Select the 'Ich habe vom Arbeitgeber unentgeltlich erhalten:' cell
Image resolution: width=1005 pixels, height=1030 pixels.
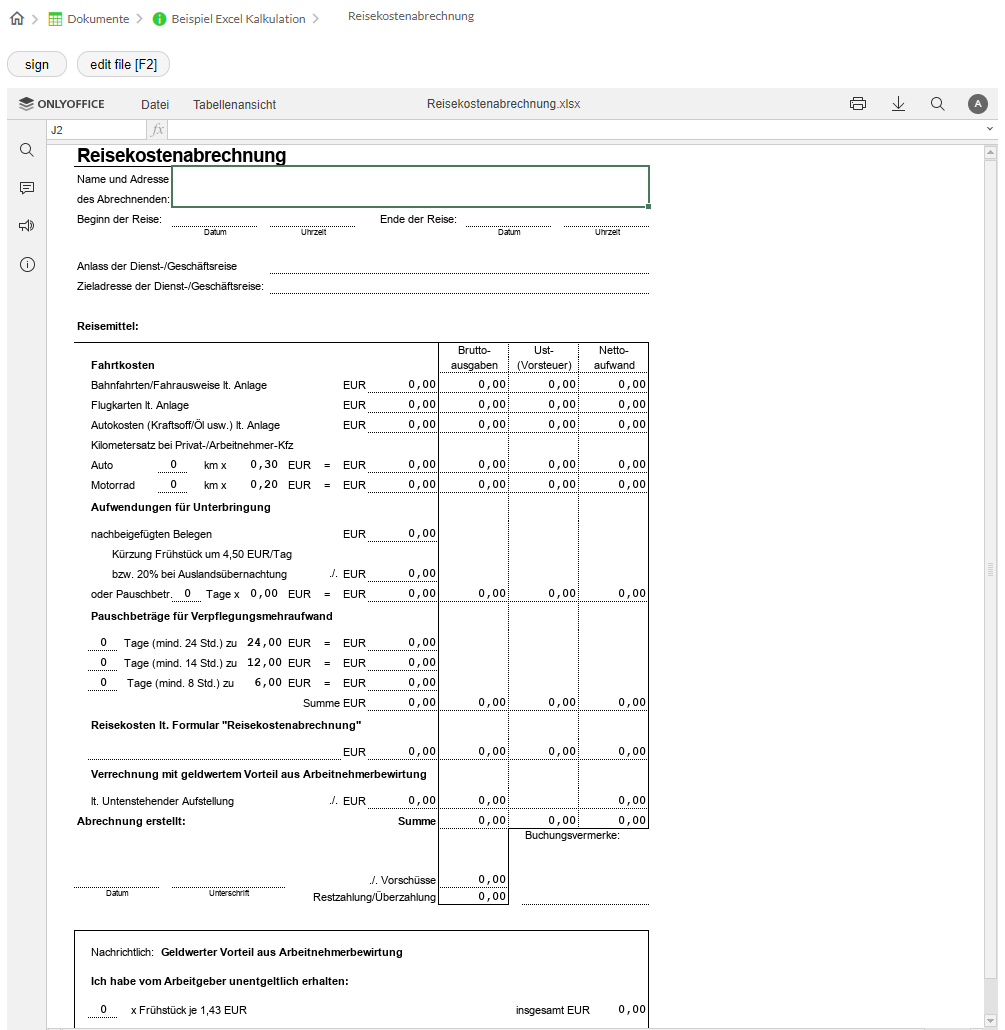point(219,981)
